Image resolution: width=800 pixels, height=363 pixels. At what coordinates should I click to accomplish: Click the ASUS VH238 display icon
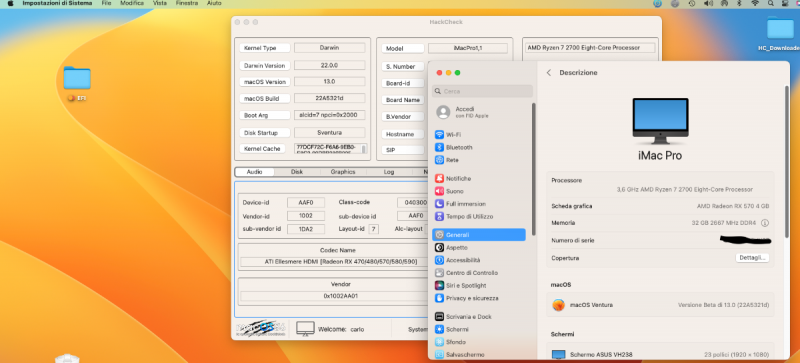click(x=559, y=354)
